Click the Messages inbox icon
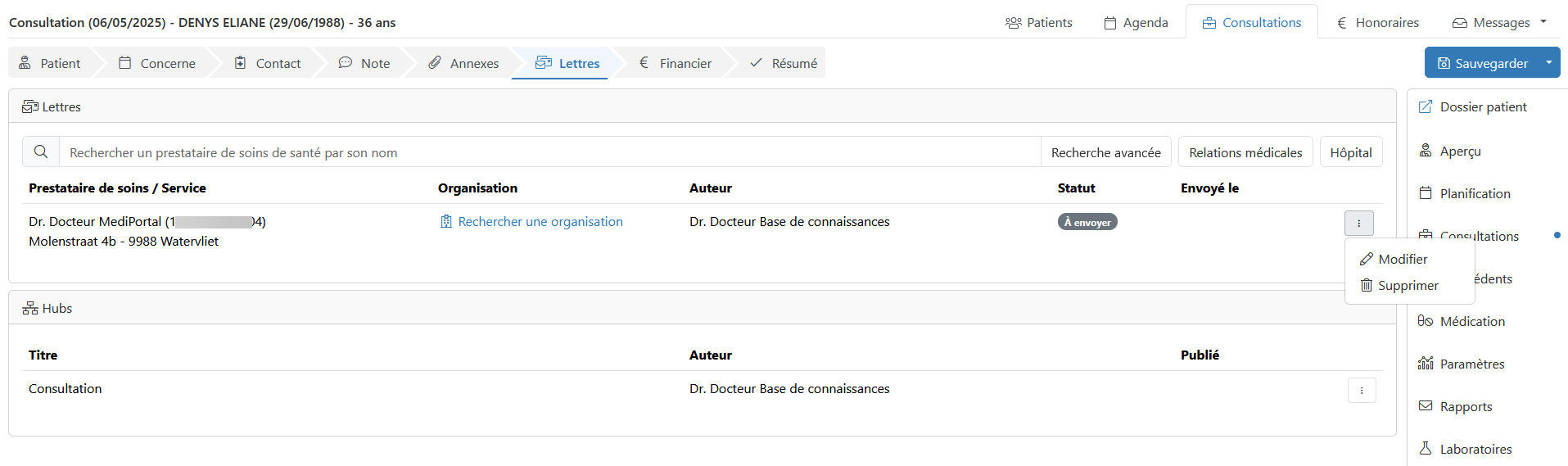Viewport: 1568px width, 466px height. tap(1460, 23)
